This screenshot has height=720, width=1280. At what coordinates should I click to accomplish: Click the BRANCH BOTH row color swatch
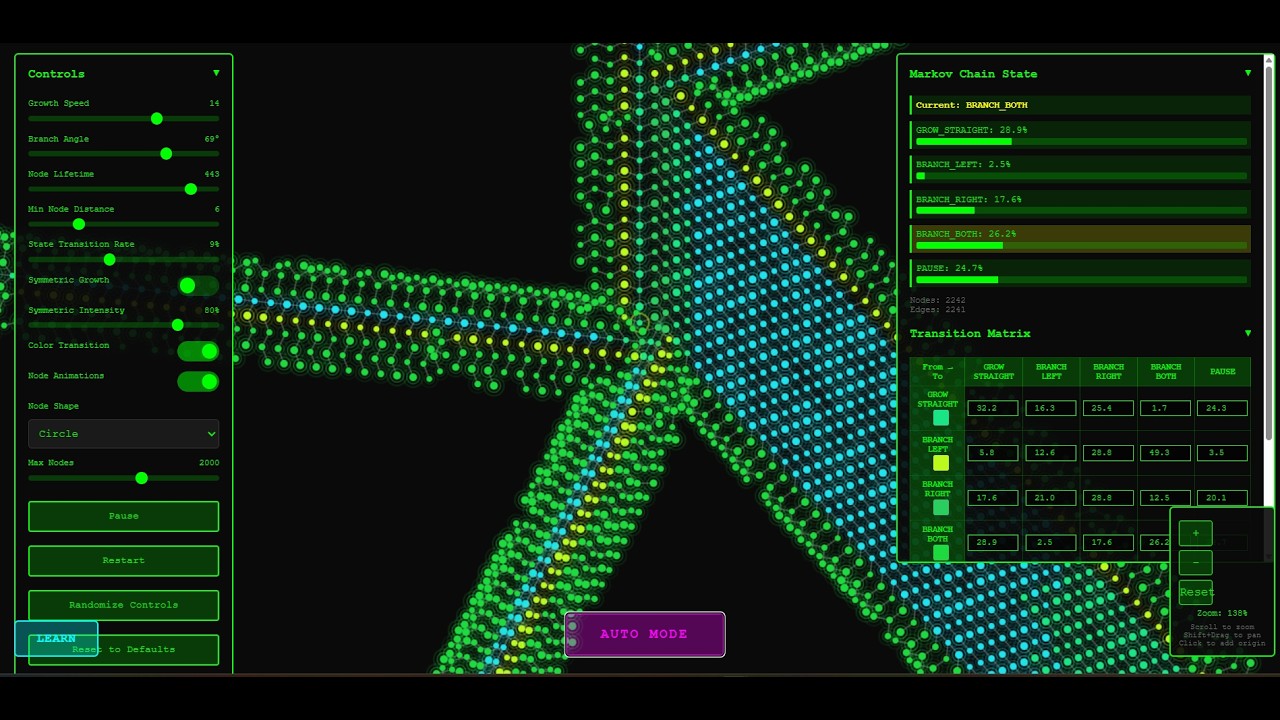[x=940, y=552]
